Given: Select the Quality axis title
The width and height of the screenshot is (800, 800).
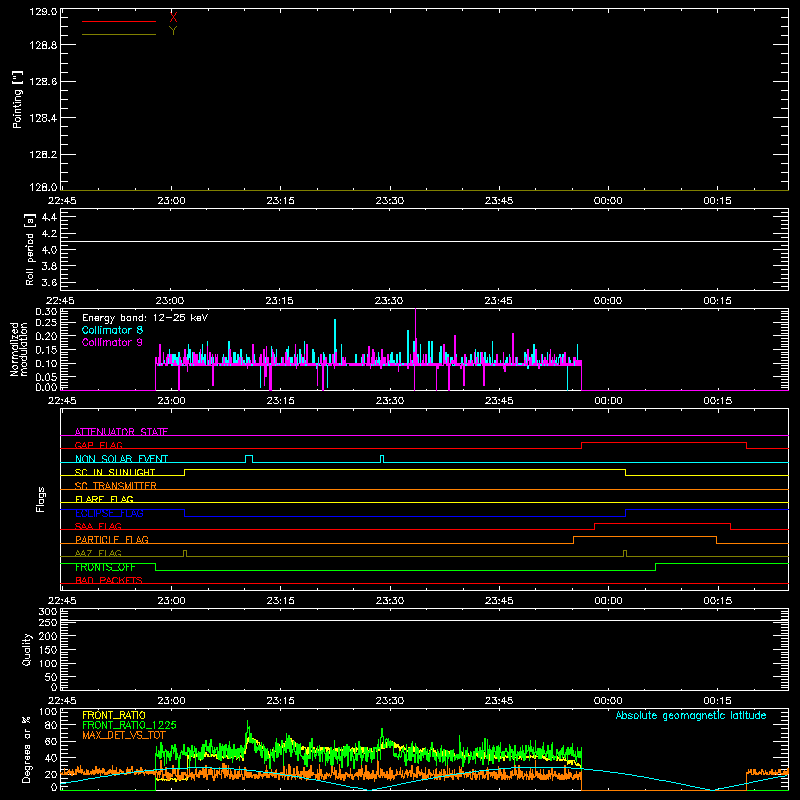Looking at the screenshot, I should [x=27, y=649].
